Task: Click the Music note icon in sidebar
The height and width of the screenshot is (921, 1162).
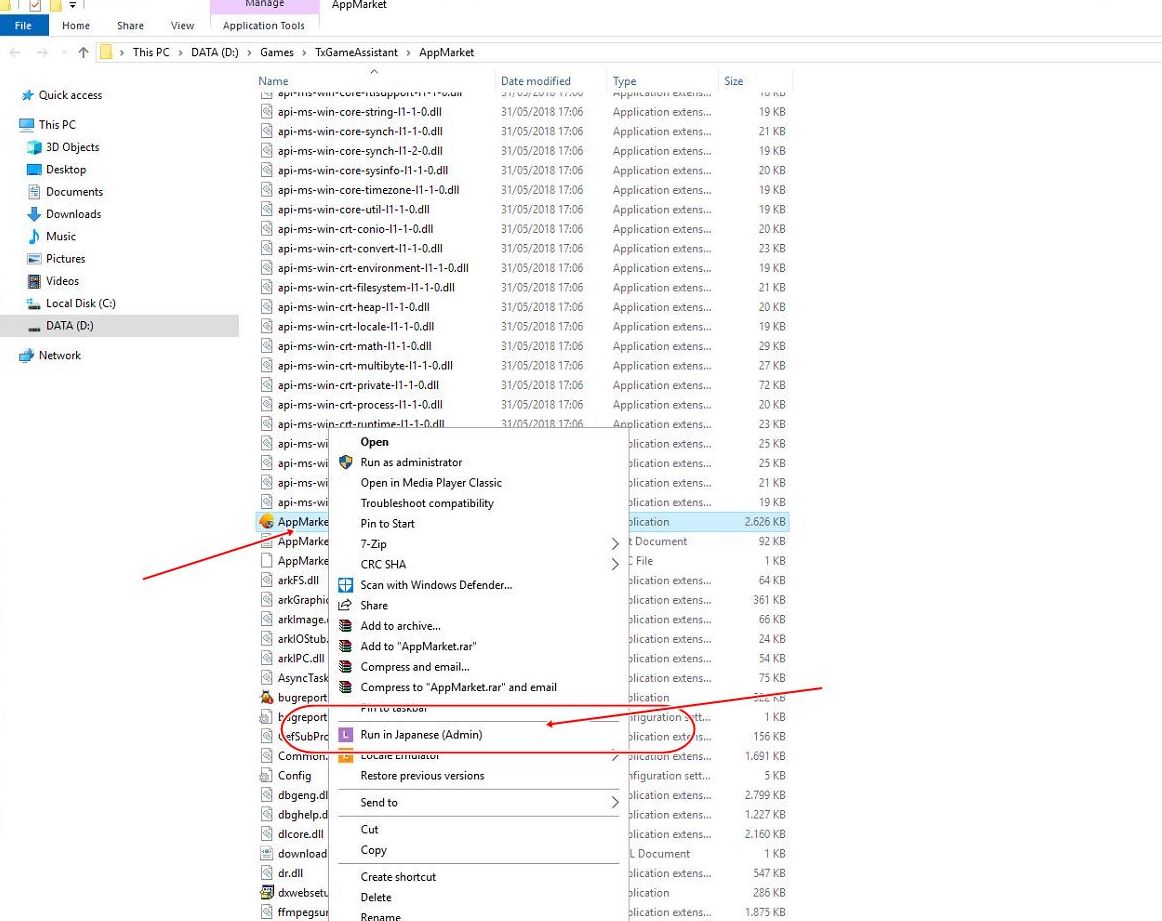Action: (34, 236)
